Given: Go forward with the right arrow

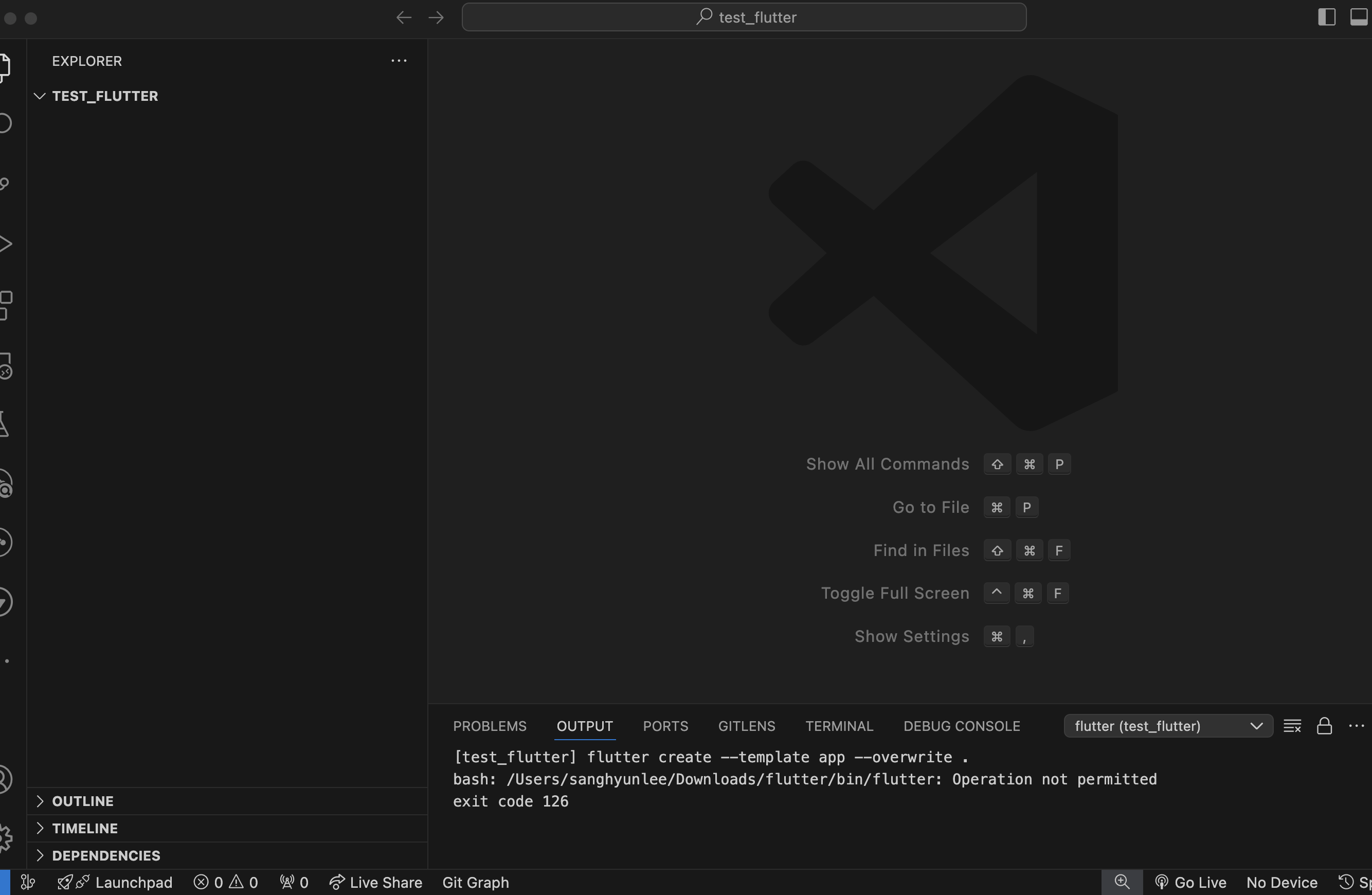Looking at the screenshot, I should coord(437,17).
